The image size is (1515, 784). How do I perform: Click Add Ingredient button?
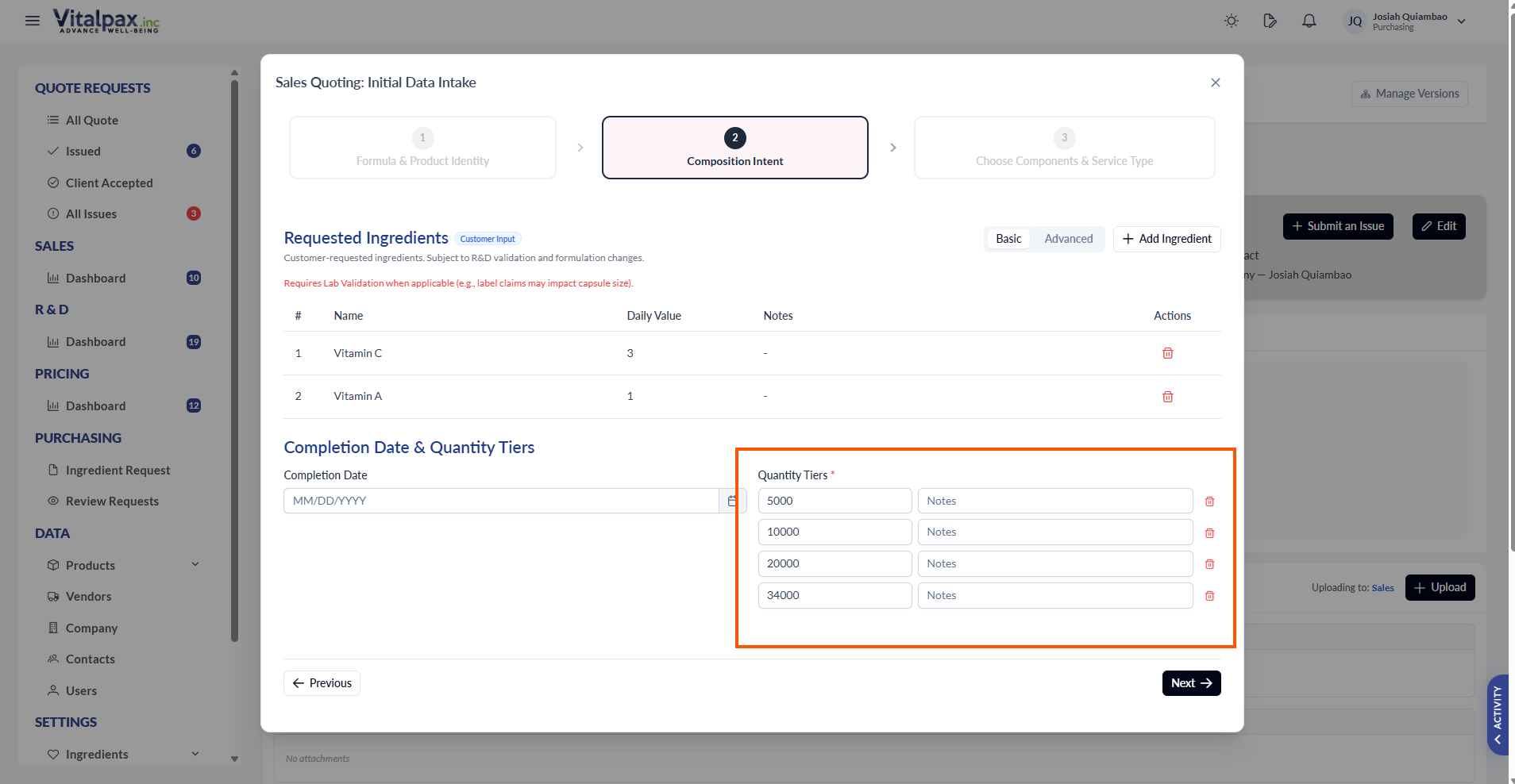point(1167,239)
